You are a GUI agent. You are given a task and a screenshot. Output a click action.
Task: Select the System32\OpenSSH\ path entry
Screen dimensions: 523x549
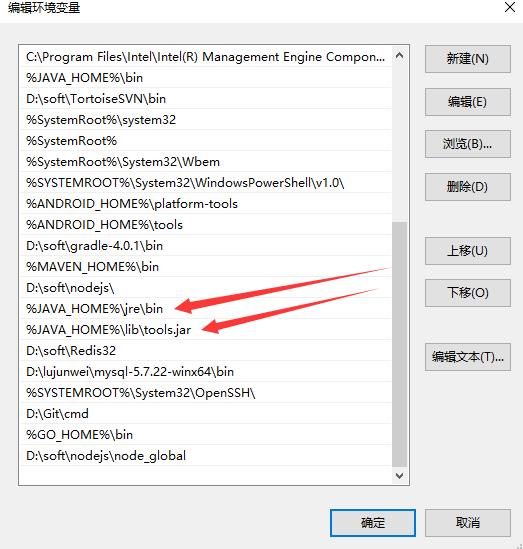pos(205,392)
